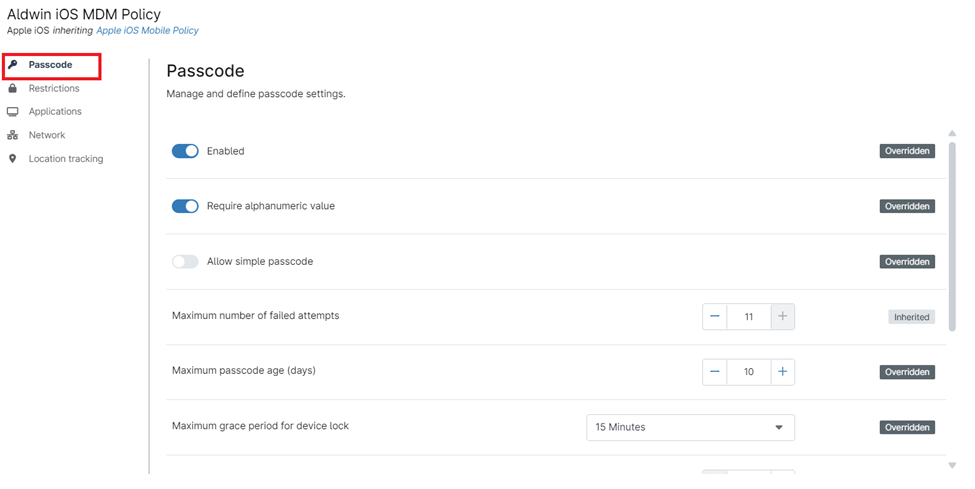Open the Apple iOS Mobile Policy link
This screenshot has height=489, width=975.
(x=147, y=31)
